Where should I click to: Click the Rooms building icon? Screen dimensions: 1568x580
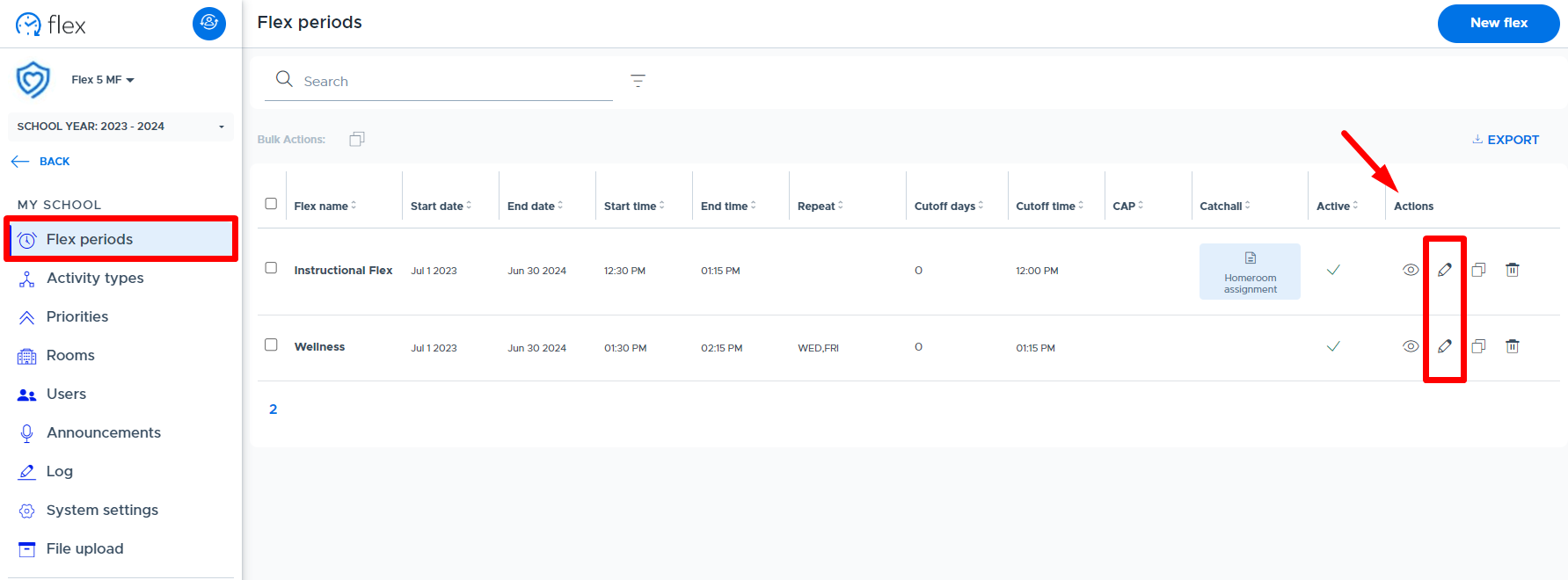[27, 356]
